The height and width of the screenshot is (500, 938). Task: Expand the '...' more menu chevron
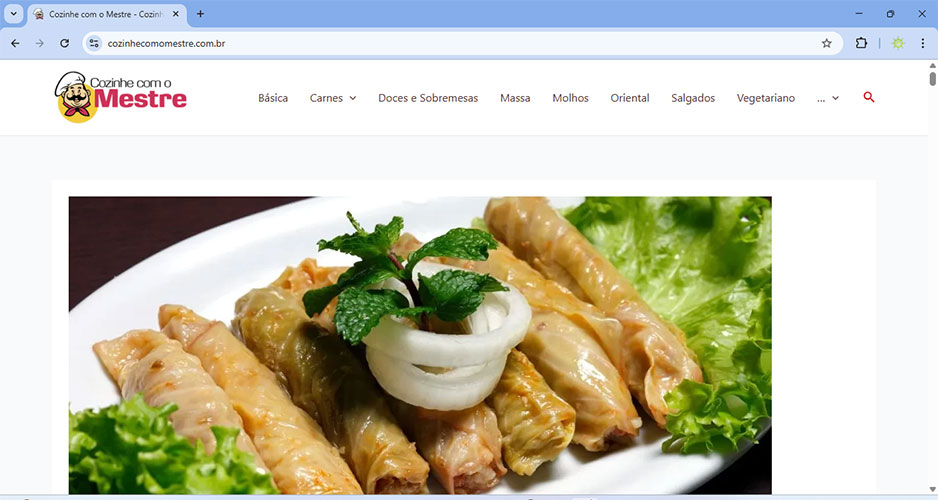pyautogui.click(x=835, y=98)
